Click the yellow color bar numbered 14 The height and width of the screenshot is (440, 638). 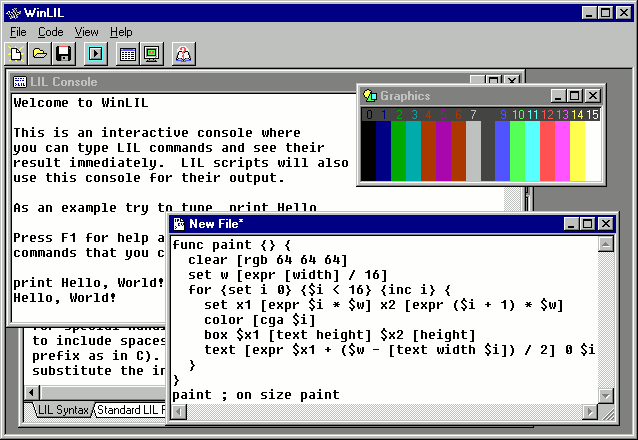(x=577, y=150)
